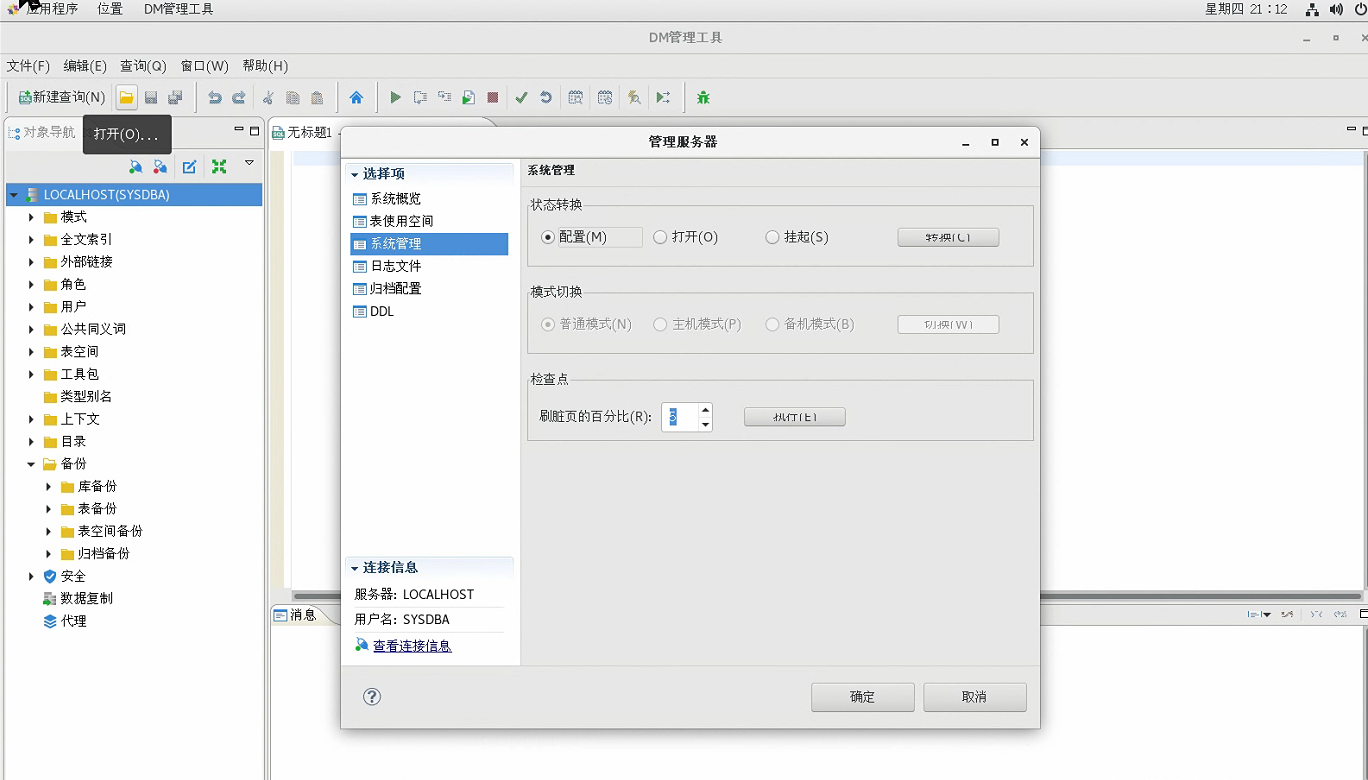1368x780 pixels.
Task: Select the 打开(O) status radio button
Action: coord(660,237)
